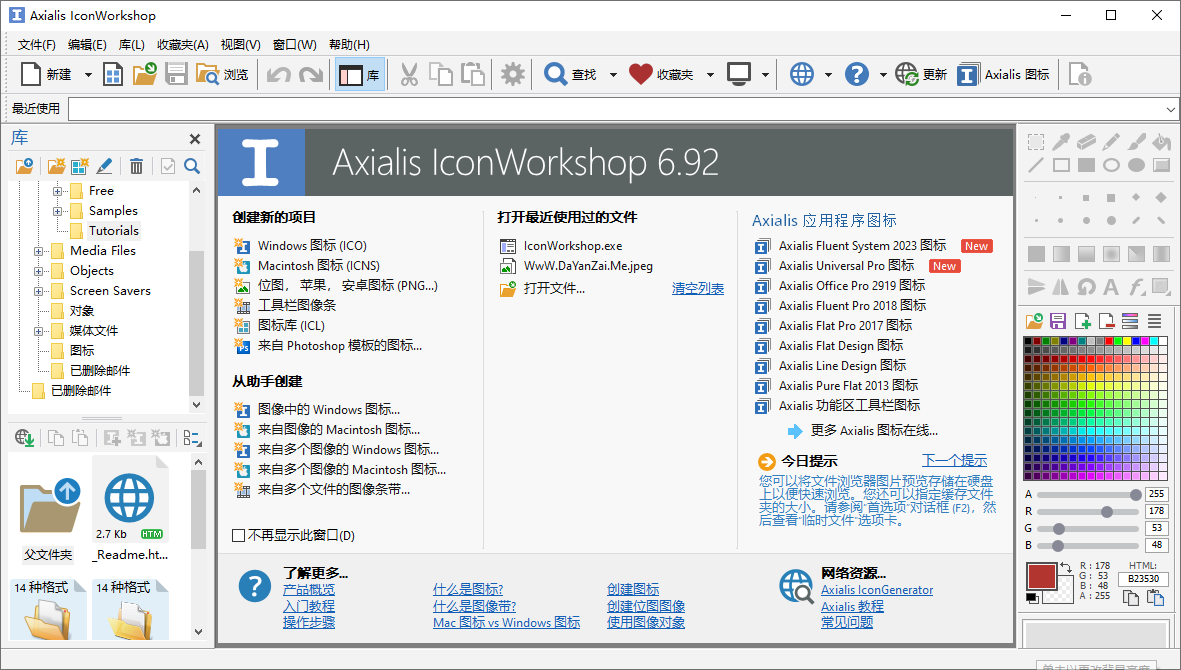Image resolution: width=1181 pixels, height=670 pixels.
Task: Open the 视图(V) menu
Action: pyautogui.click(x=240, y=44)
